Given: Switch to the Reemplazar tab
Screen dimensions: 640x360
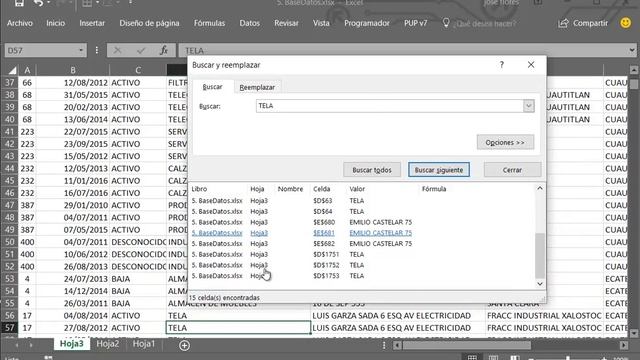Looking at the screenshot, I should (x=257, y=87).
